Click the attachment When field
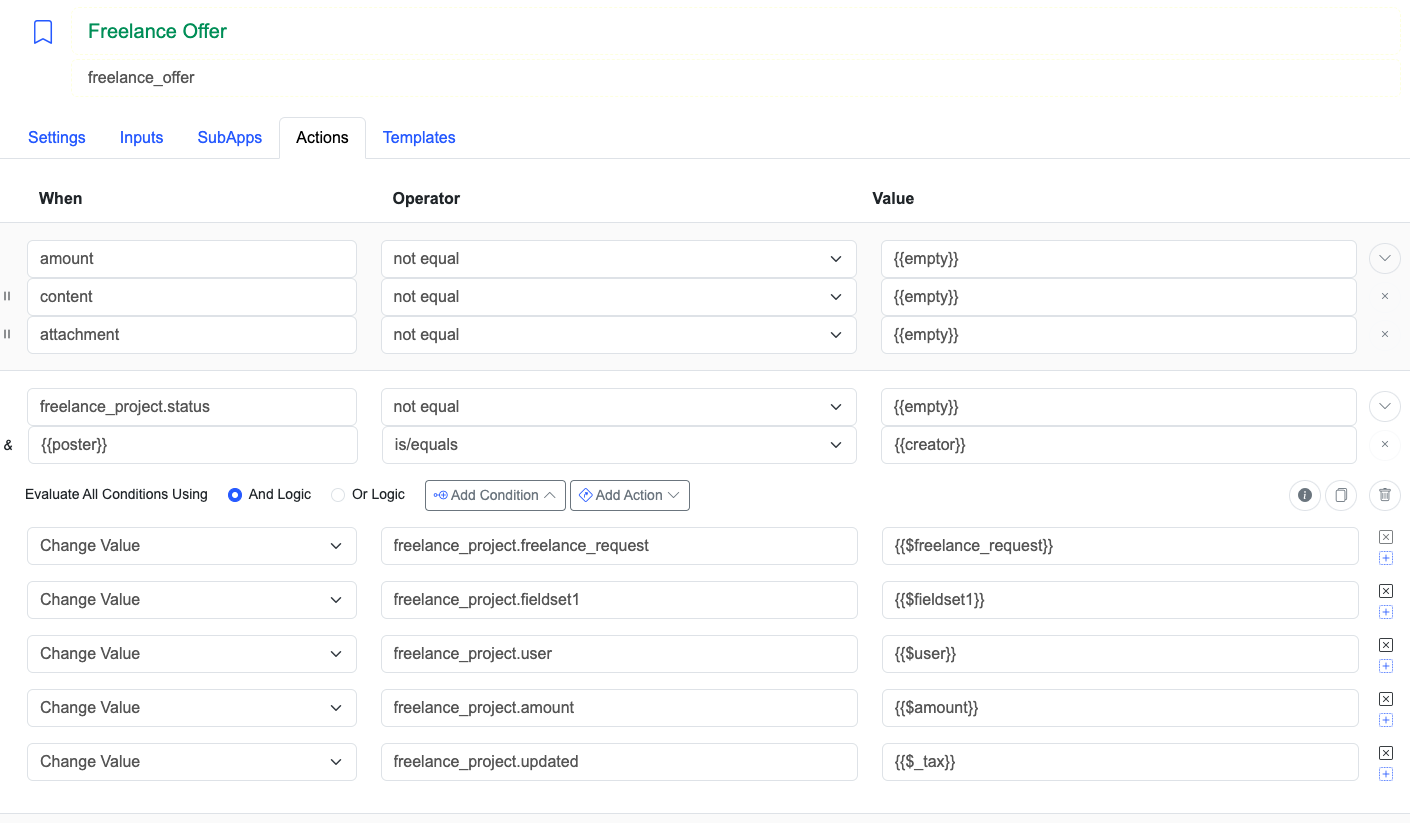1410x823 pixels. click(x=192, y=335)
